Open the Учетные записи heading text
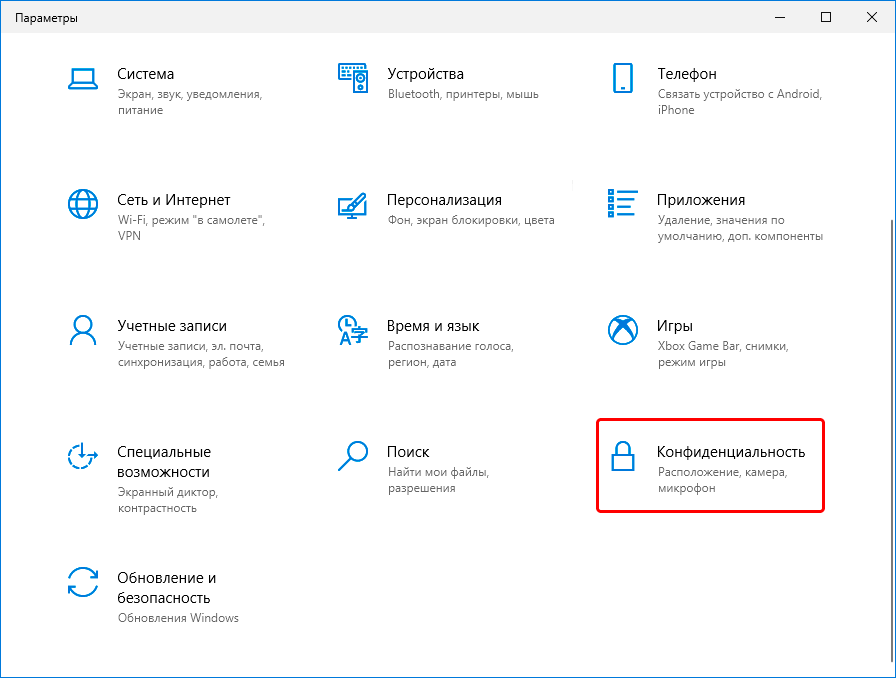896x678 pixels. (x=172, y=326)
